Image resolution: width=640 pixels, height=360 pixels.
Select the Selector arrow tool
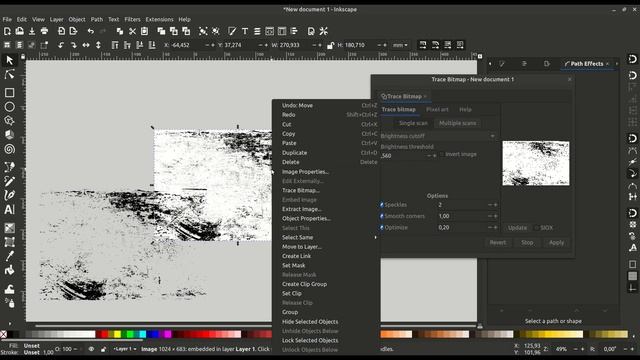coord(9,60)
